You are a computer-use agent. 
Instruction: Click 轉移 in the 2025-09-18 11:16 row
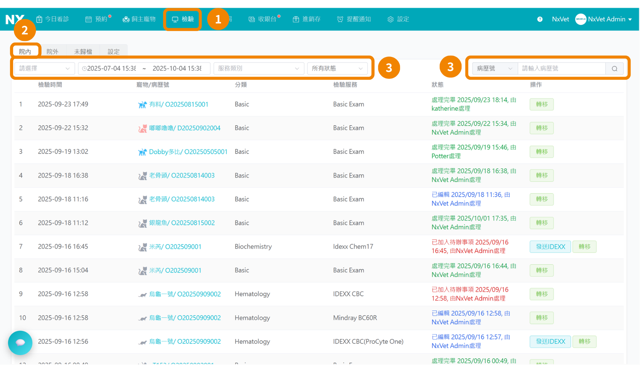542,199
